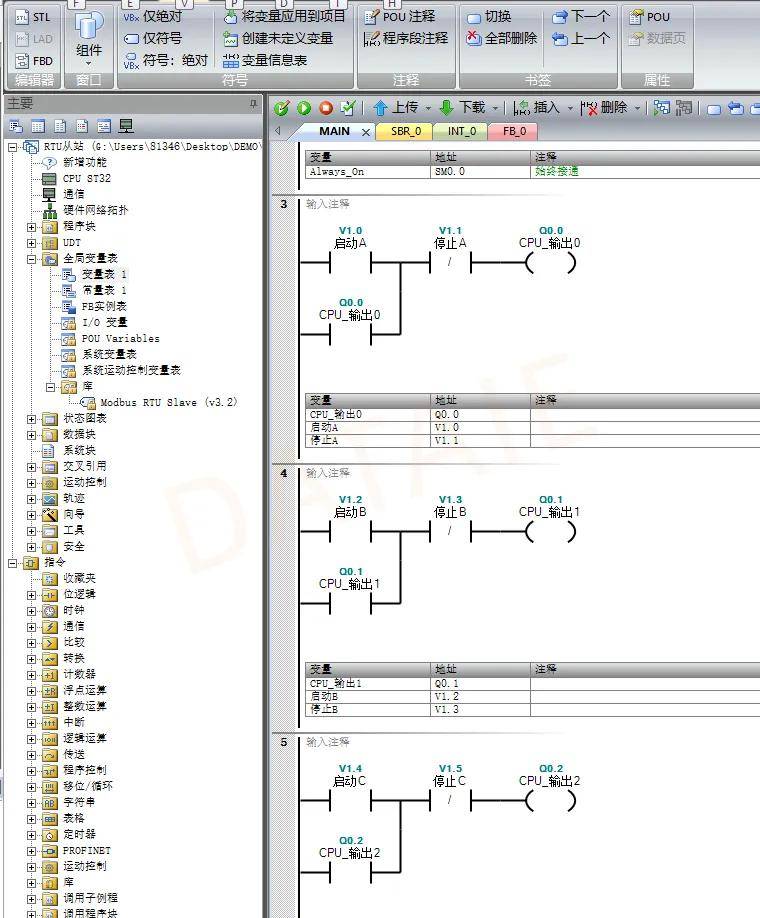Click the 下载 download arrow icon
Viewport: 760px width, 918px height.
click(x=447, y=108)
